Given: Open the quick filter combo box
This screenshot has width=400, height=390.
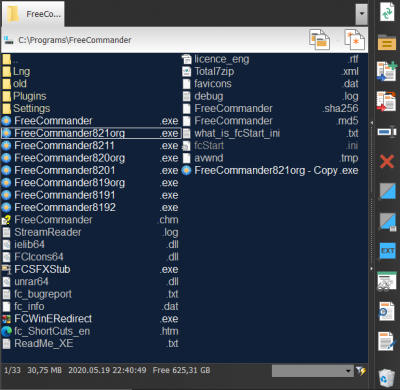Looking at the screenshot, I should (313, 371).
